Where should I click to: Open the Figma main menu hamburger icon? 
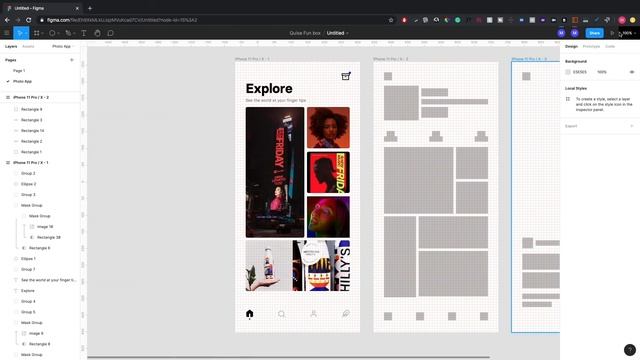[7, 33]
